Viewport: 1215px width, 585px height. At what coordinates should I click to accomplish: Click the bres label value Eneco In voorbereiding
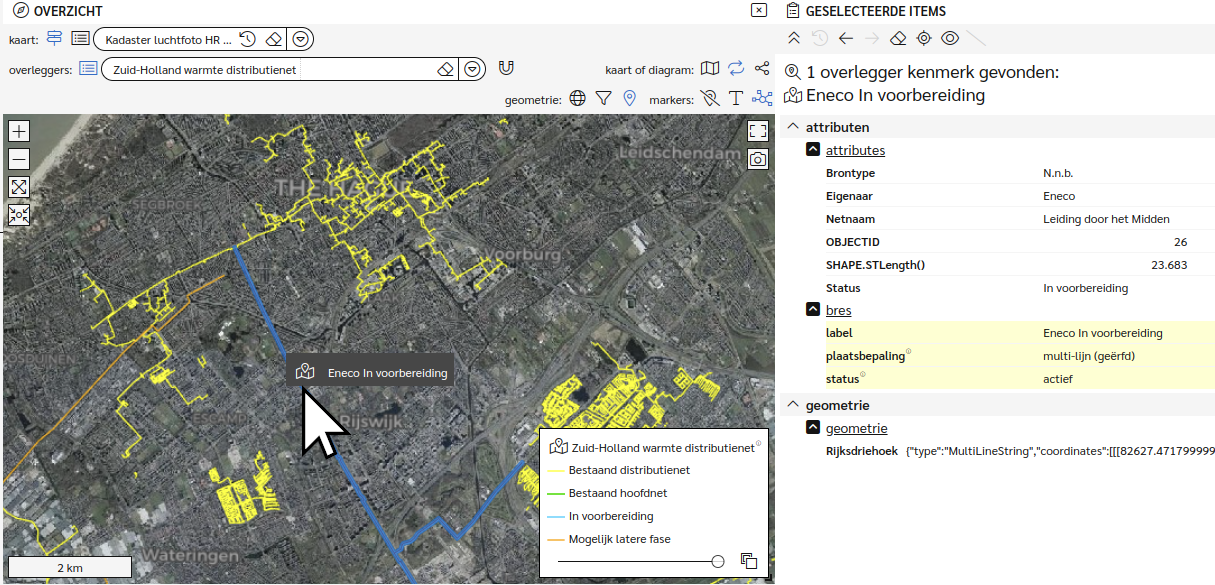pyautogui.click(x=1103, y=333)
